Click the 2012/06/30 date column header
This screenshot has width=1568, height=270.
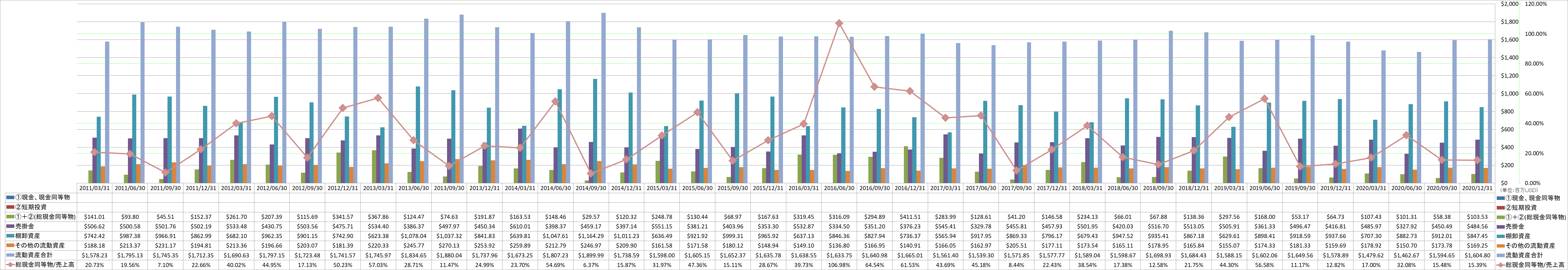(272, 188)
